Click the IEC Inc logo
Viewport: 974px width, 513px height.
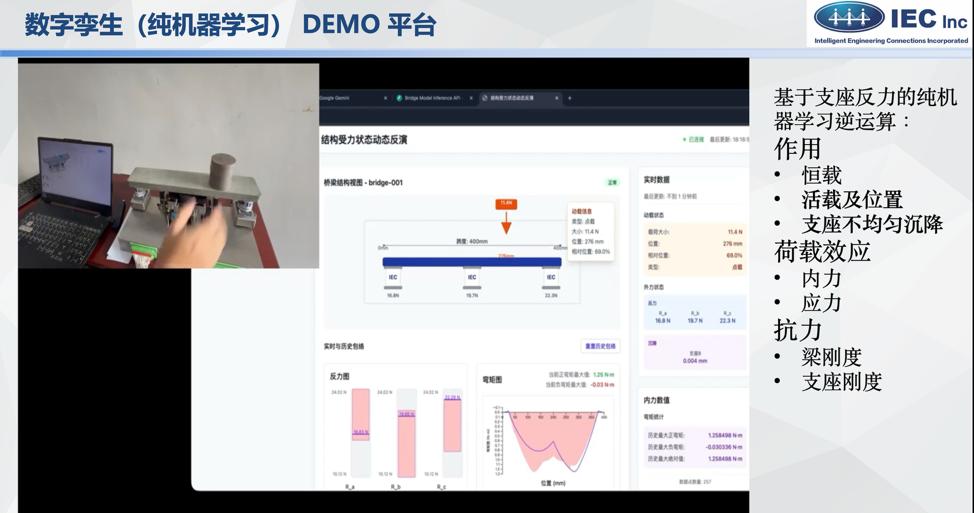click(x=889, y=22)
